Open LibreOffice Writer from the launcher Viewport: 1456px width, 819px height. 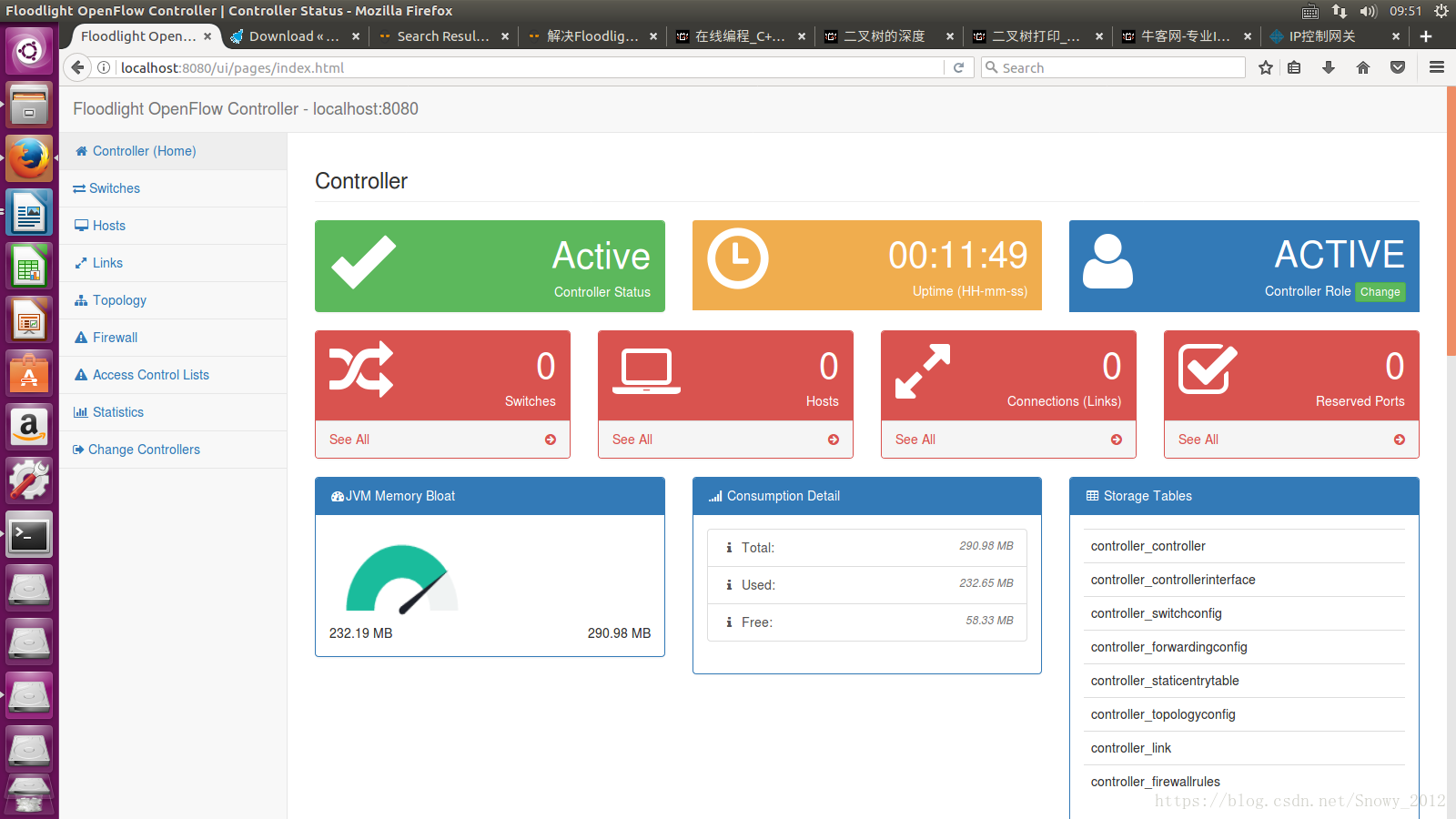(x=29, y=214)
